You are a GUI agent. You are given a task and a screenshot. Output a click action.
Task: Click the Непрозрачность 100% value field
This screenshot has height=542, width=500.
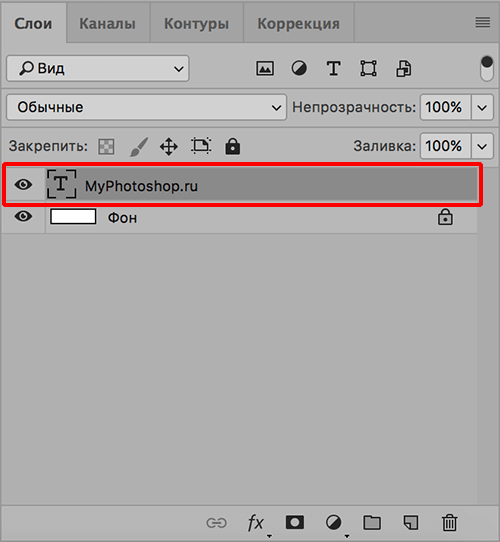pos(445,107)
